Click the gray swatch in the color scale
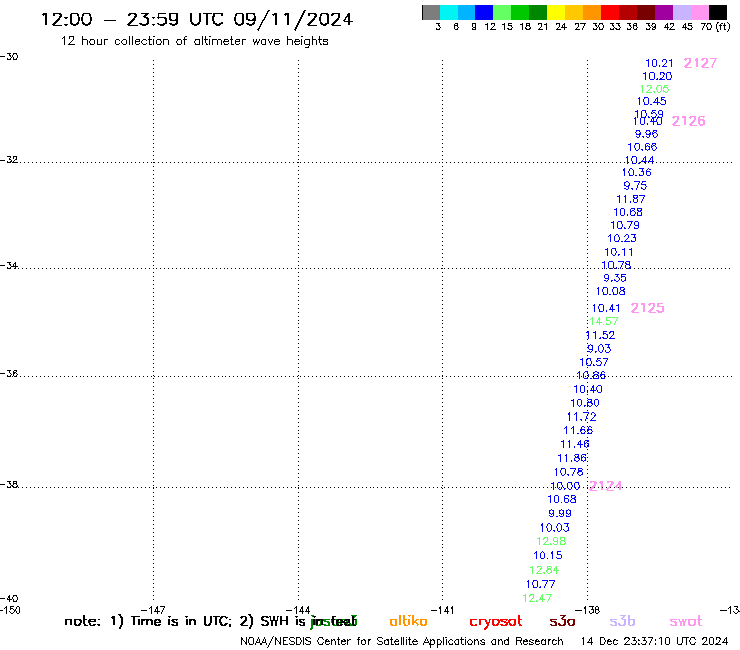Viewport: 740px width, 650px height. coord(431,12)
